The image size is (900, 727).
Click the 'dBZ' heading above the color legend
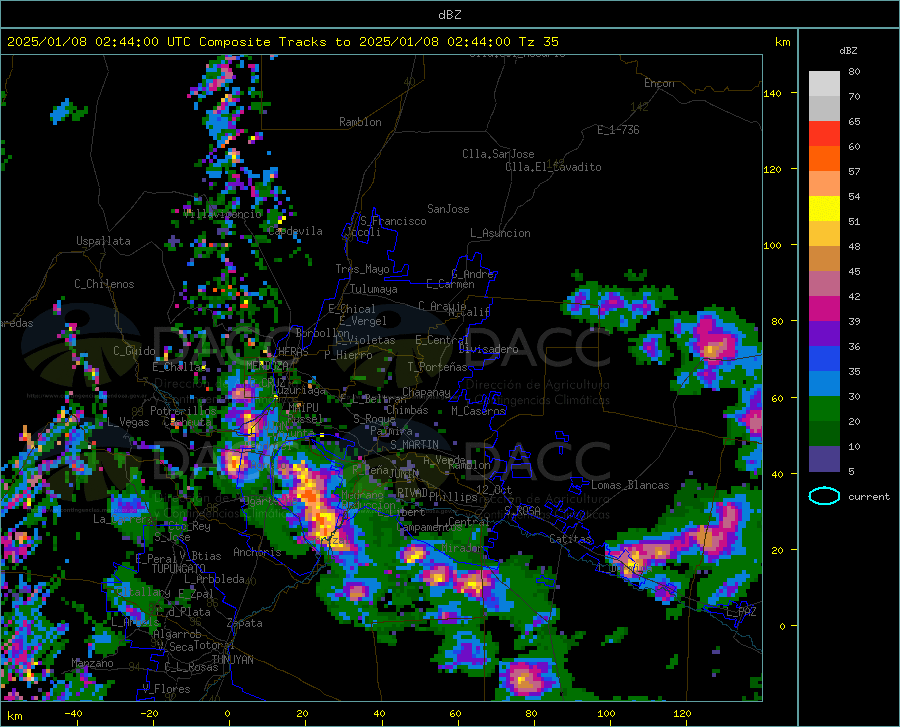tap(848, 50)
